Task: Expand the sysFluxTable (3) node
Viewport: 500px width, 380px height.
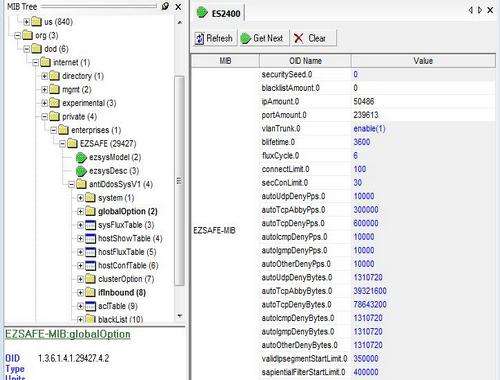Action: 80,225
